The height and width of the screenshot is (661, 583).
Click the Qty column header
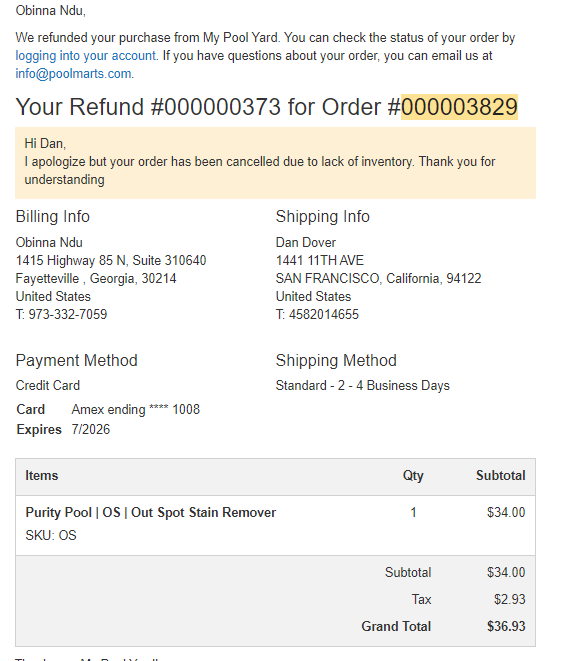413,476
